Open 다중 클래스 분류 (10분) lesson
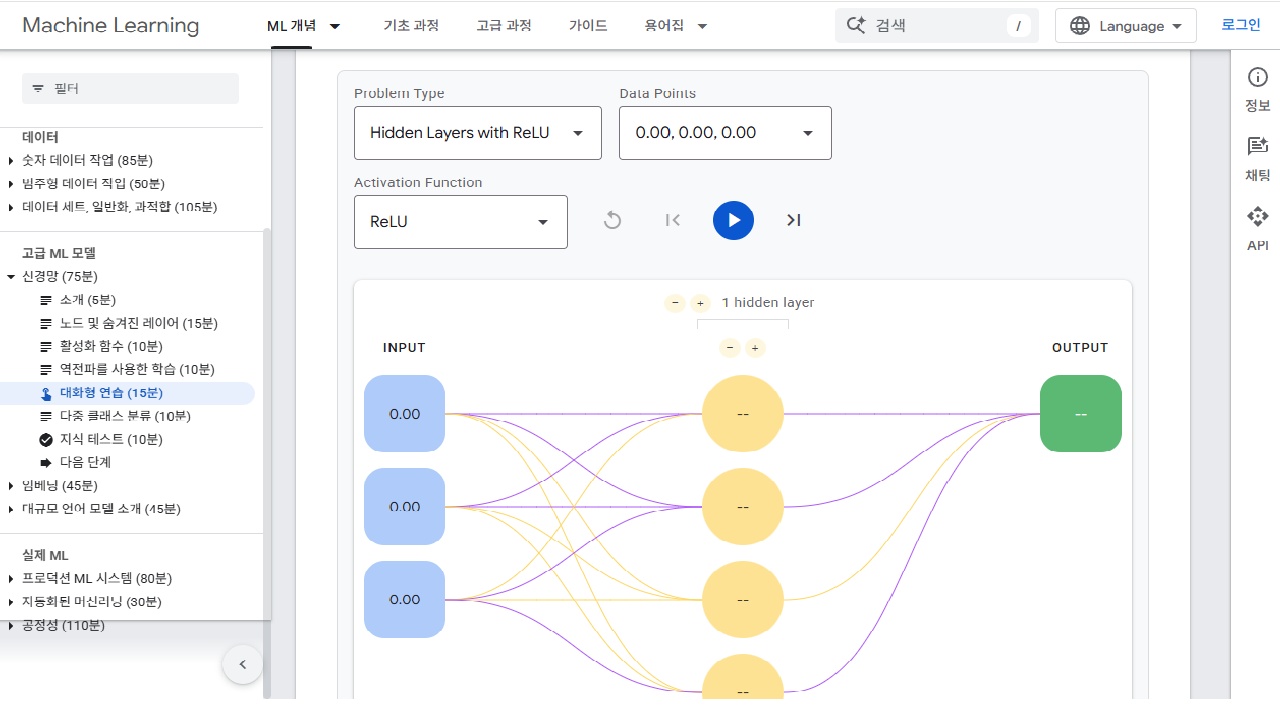 click(124, 416)
